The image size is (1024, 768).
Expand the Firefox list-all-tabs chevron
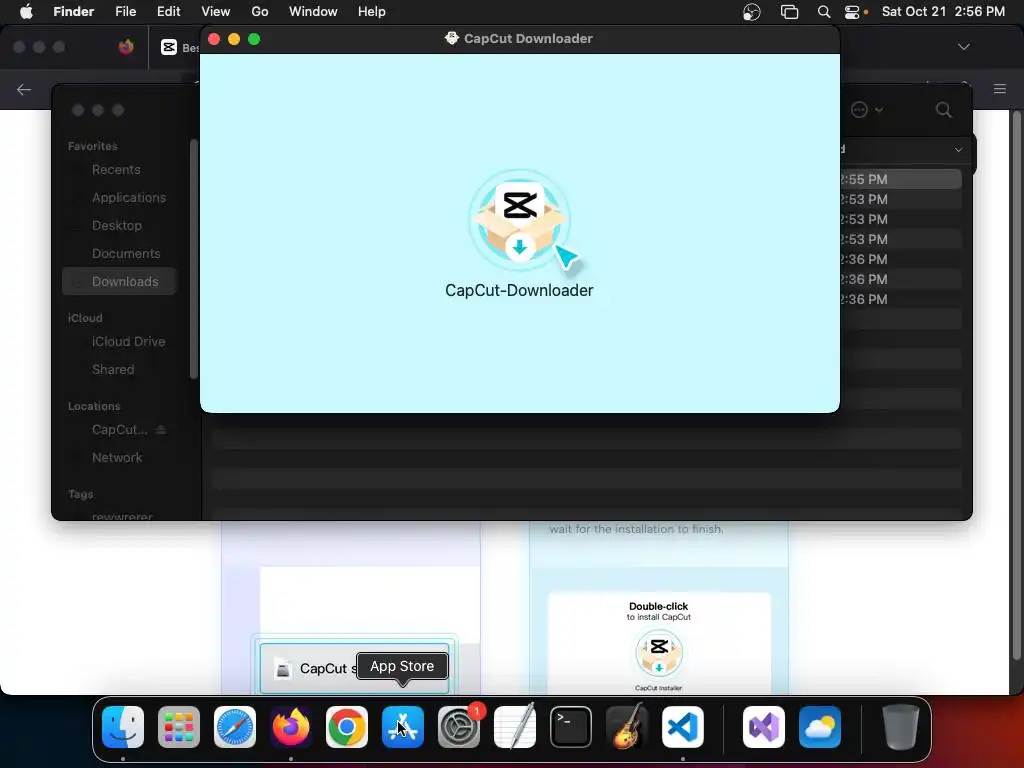tap(964, 47)
